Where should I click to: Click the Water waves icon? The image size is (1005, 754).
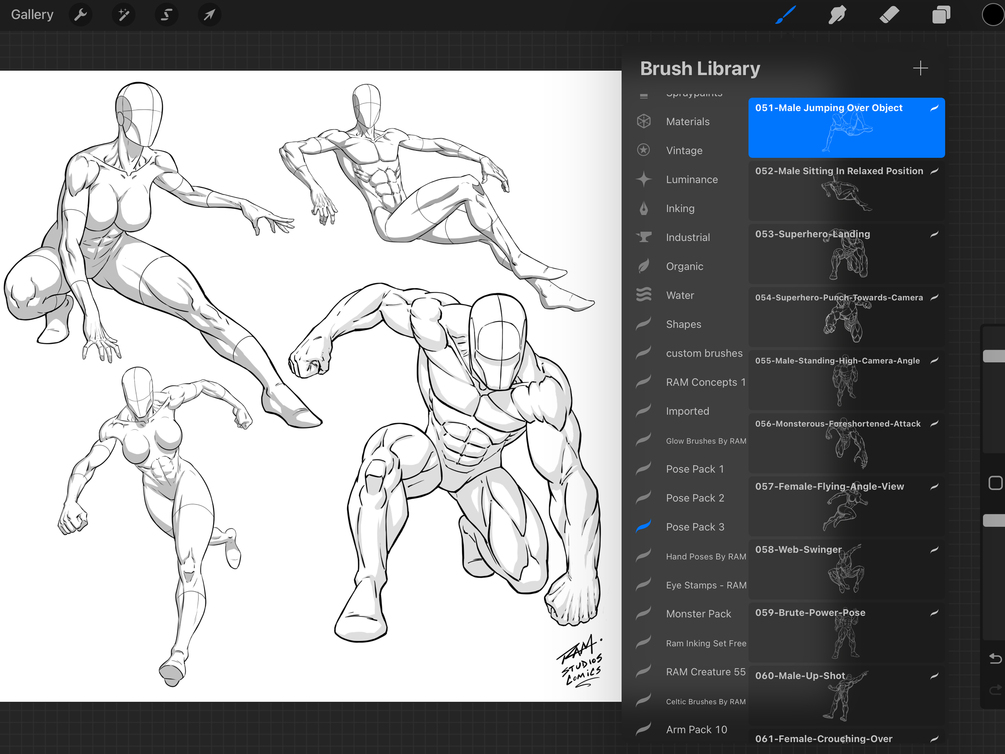tap(644, 294)
